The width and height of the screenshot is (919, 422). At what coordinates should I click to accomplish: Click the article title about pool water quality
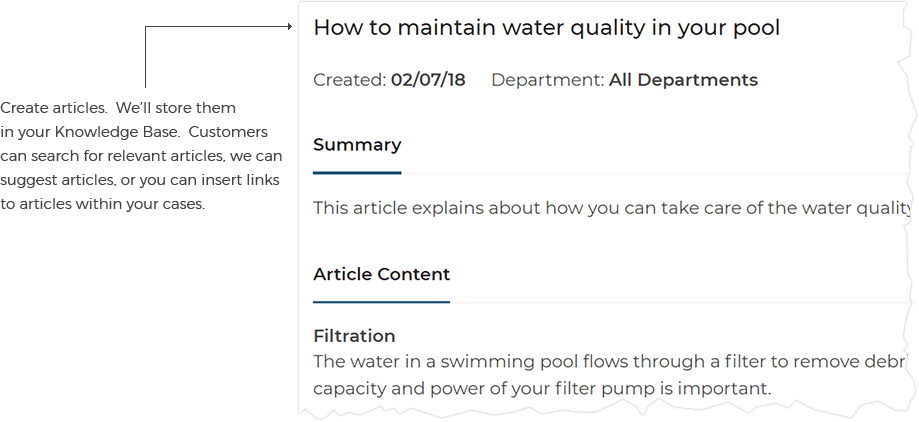546,28
